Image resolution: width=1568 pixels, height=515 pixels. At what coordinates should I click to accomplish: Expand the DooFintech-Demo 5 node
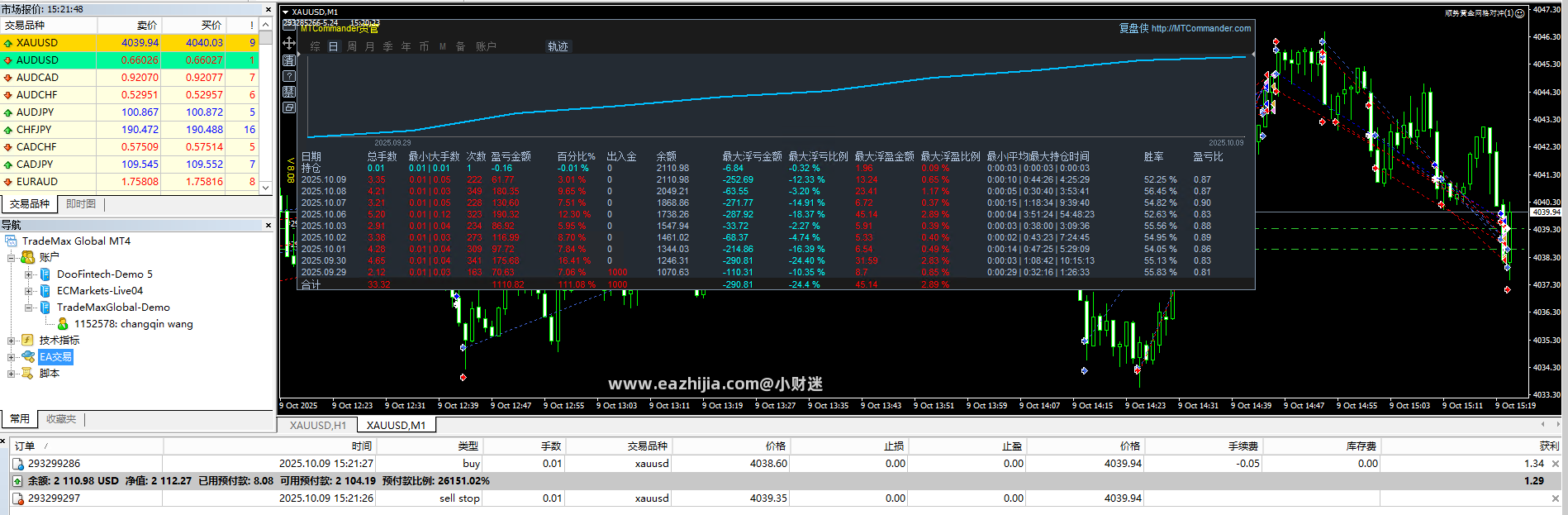28,274
